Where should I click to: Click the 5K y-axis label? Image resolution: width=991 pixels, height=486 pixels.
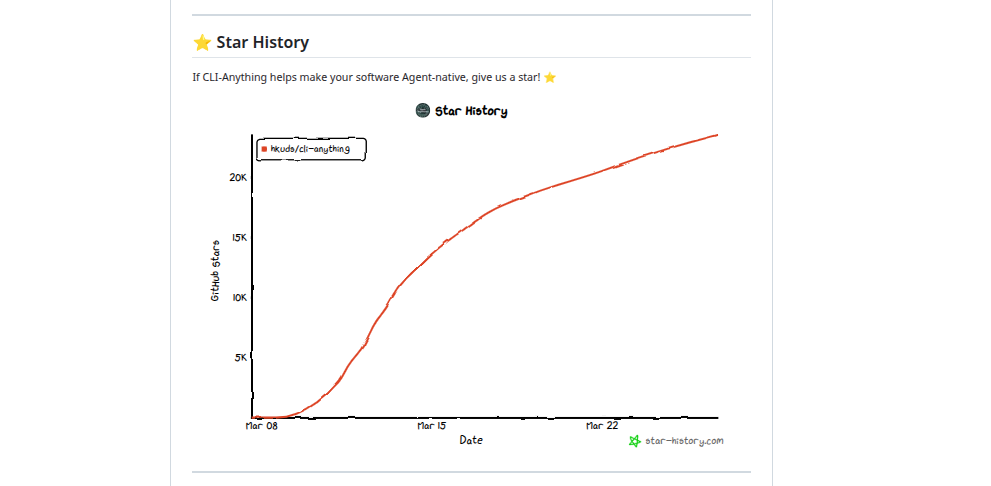tap(239, 357)
